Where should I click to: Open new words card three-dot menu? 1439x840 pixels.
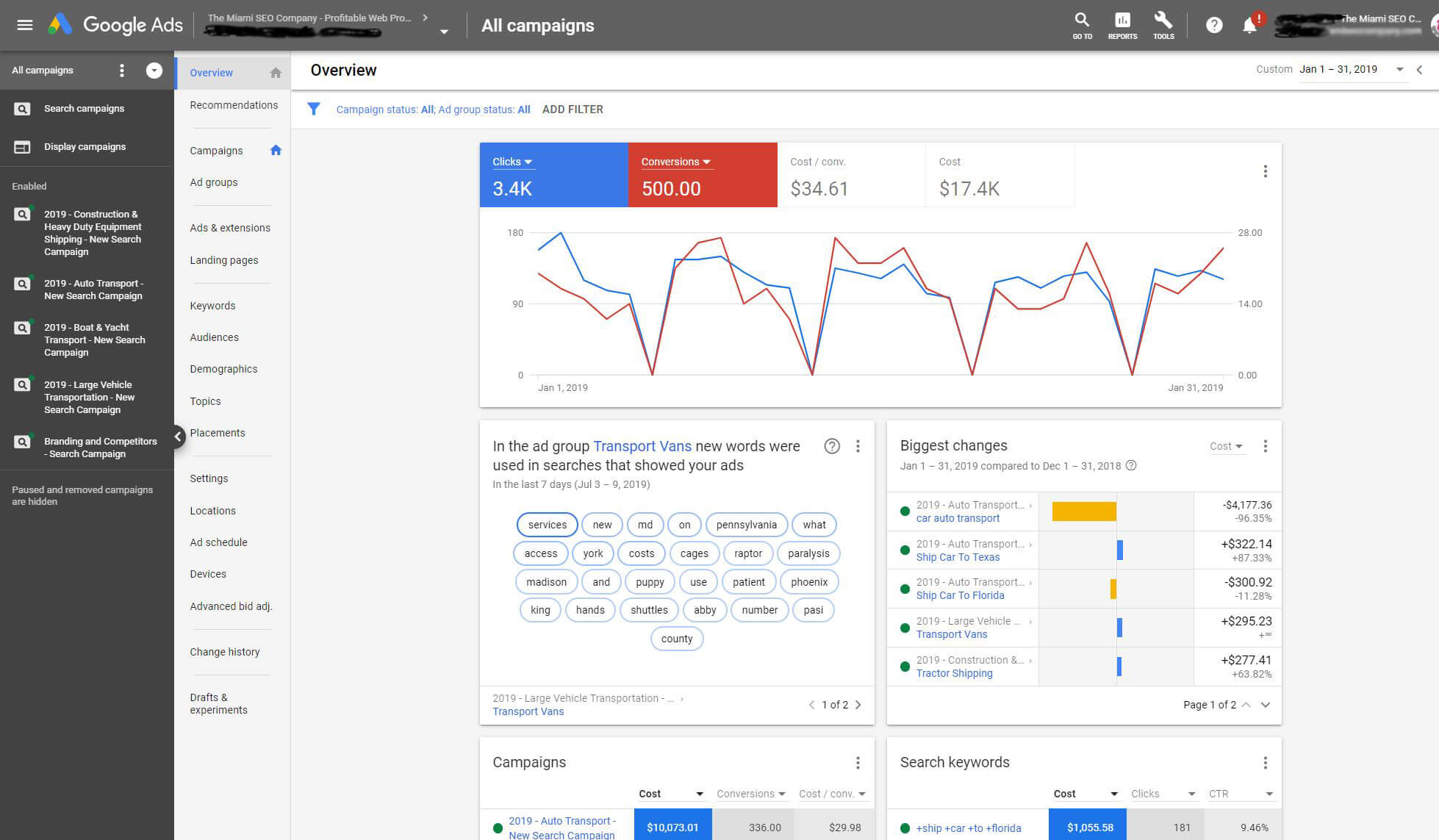[x=858, y=446]
